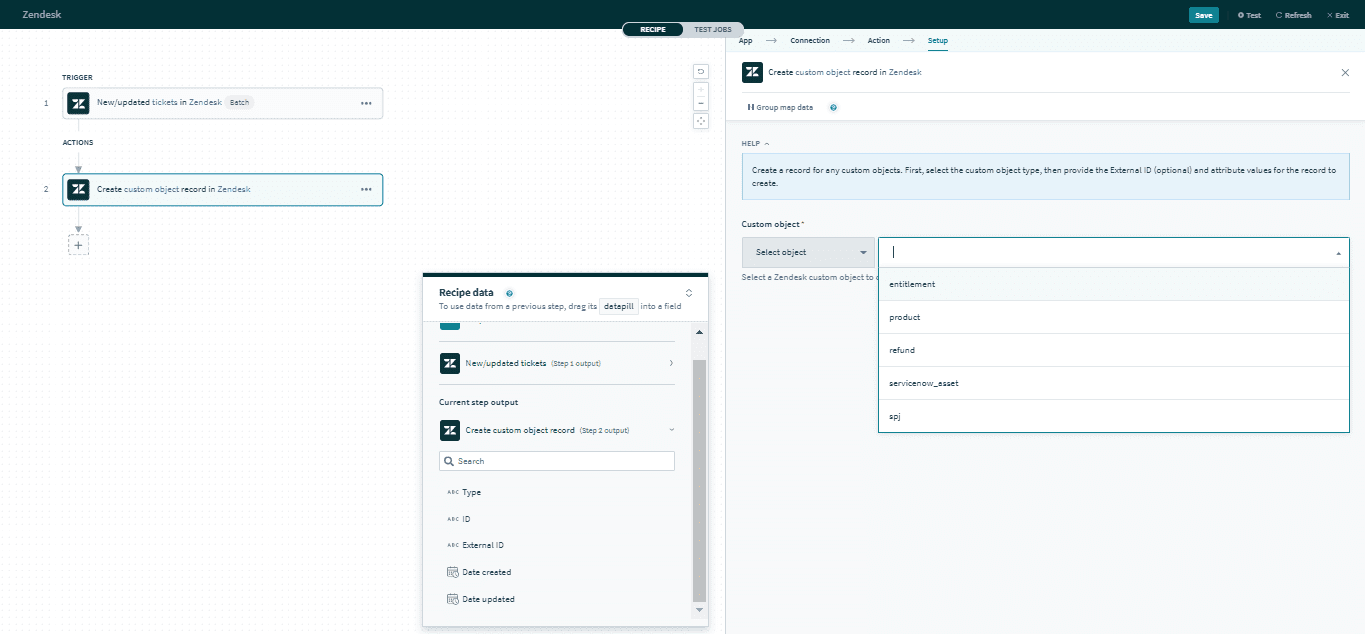Open the Setup step in the breadcrumb

tap(938, 40)
